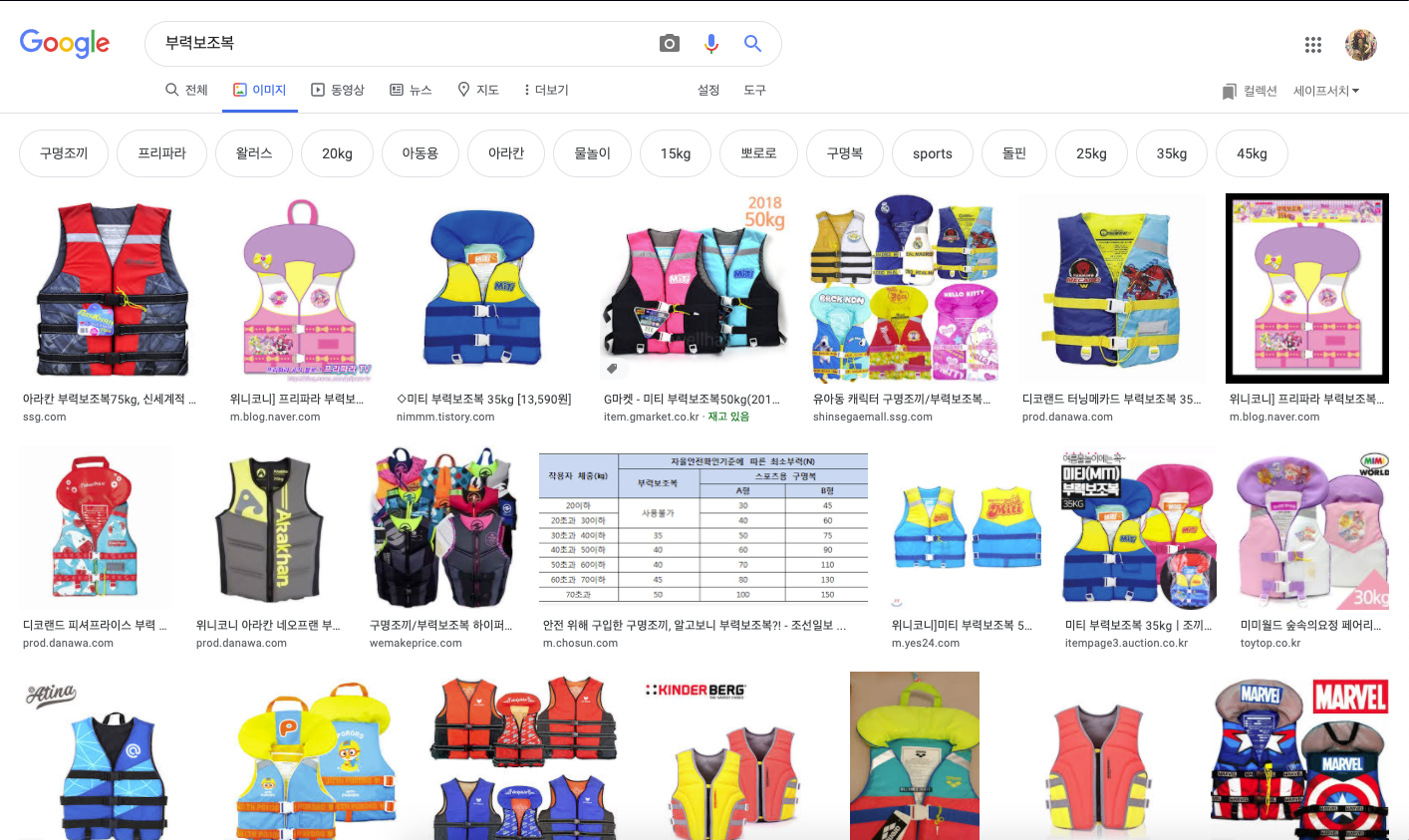This screenshot has height=840, width=1409.
Task: Open m.yes24.com source link
Action: tap(925, 643)
